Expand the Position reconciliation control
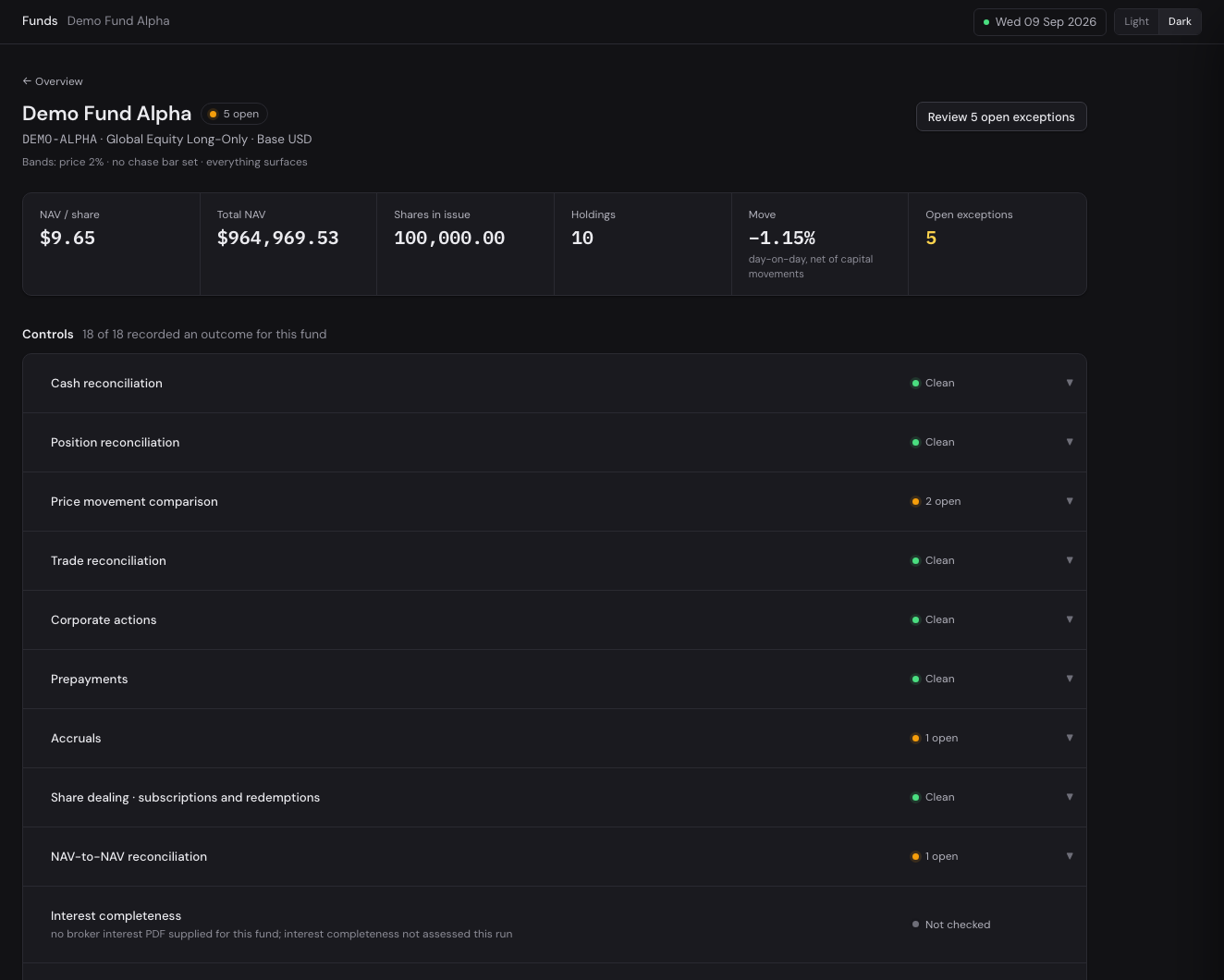Screen dimensions: 1224x980 click(1070, 442)
